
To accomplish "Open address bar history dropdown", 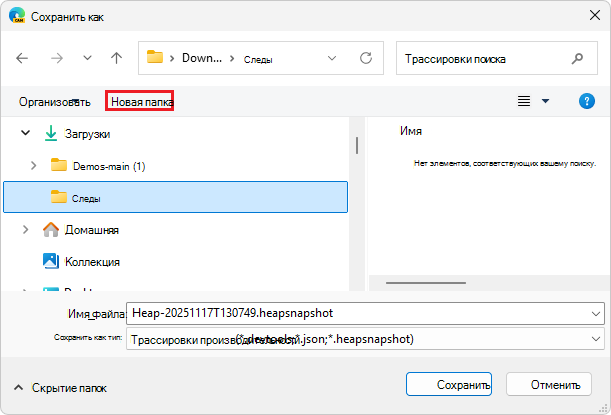I will 332,58.
